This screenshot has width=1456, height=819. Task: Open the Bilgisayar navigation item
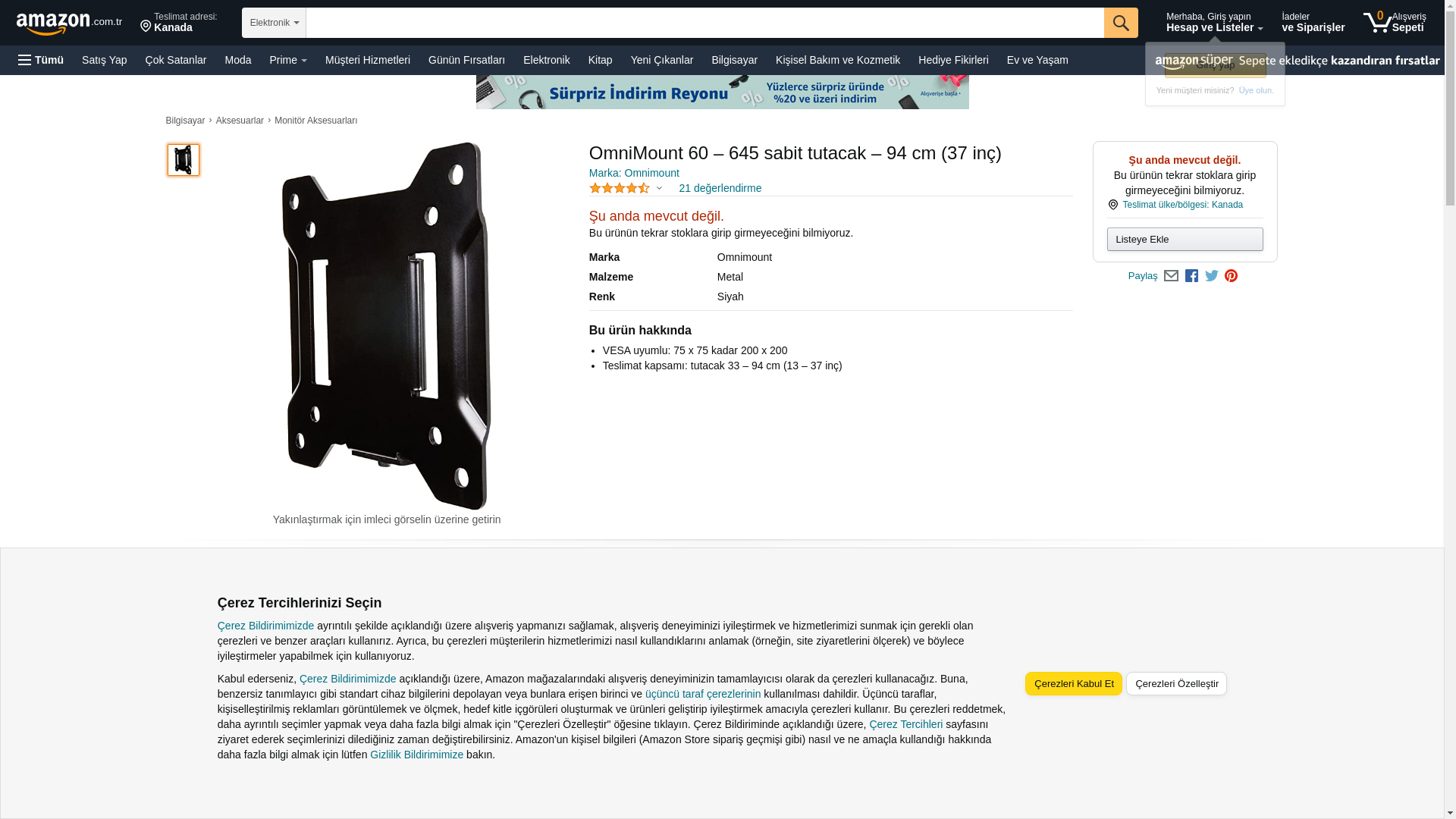(734, 60)
